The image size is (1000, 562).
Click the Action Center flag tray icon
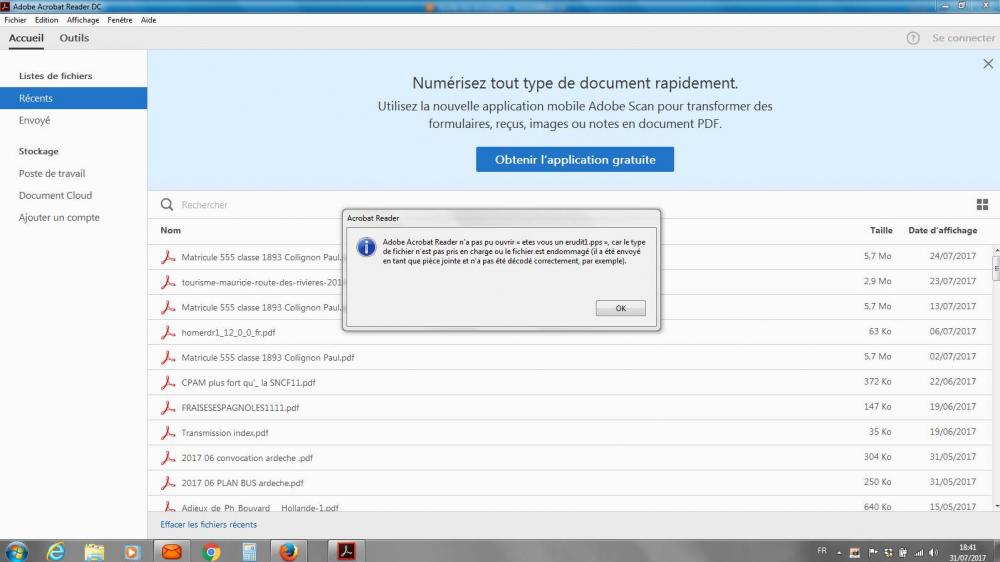pos(873,552)
